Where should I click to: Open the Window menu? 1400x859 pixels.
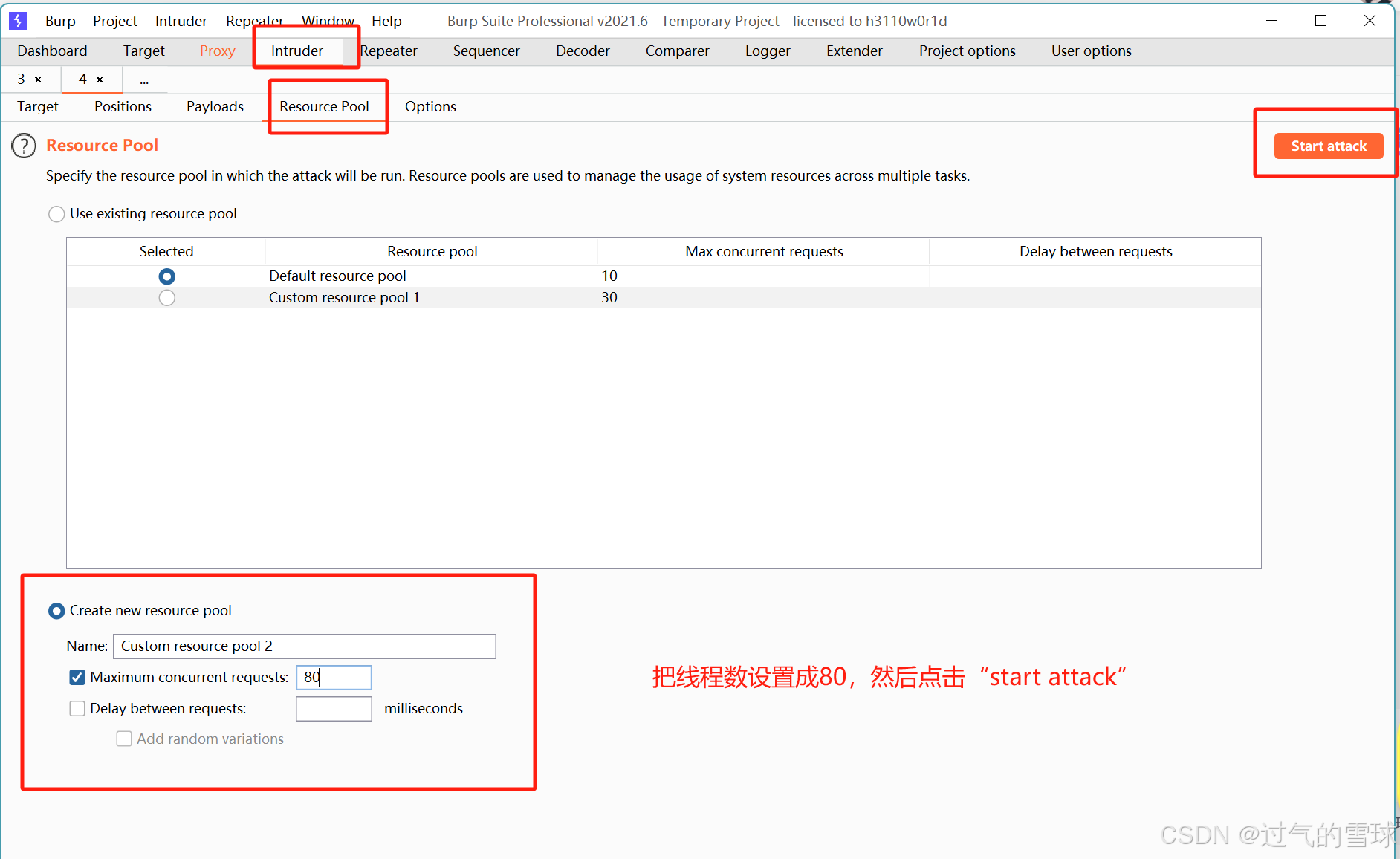click(x=328, y=21)
